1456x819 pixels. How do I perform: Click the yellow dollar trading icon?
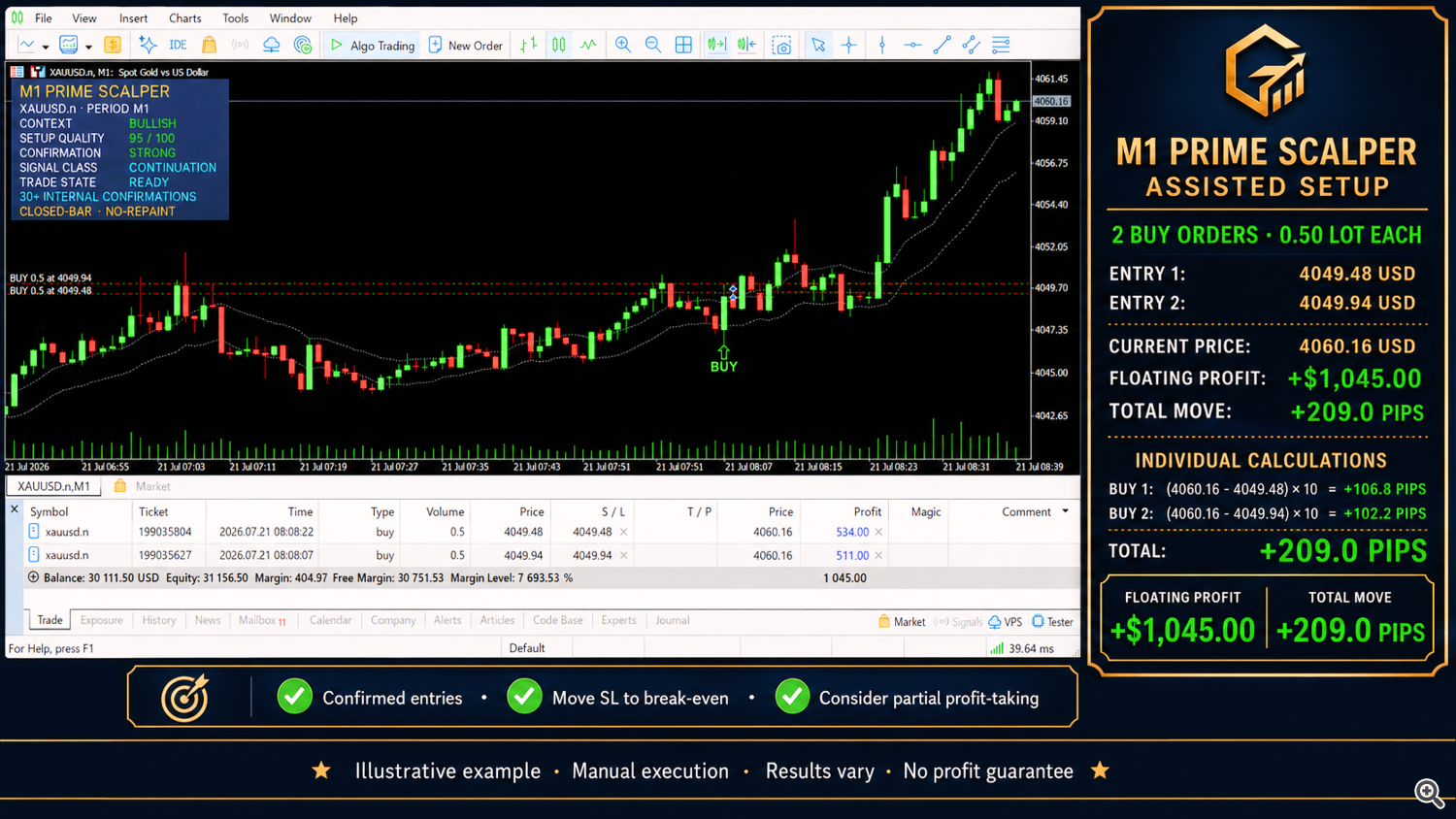113,45
